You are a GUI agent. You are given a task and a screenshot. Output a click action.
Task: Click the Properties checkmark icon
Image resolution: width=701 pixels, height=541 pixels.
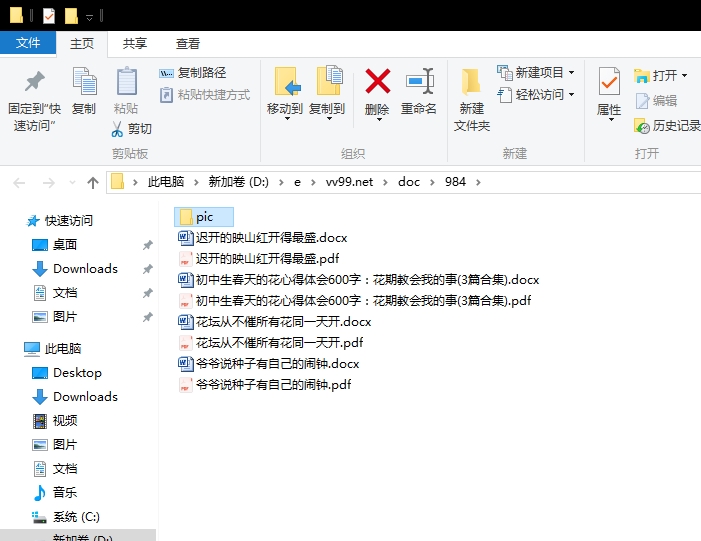609,81
